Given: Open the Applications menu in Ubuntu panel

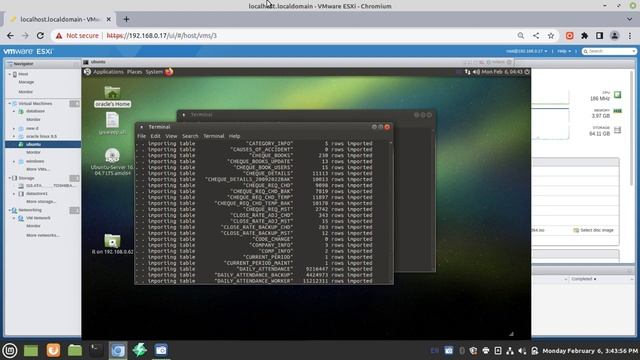Looking at the screenshot, I should pyautogui.click(x=108, y=72).
